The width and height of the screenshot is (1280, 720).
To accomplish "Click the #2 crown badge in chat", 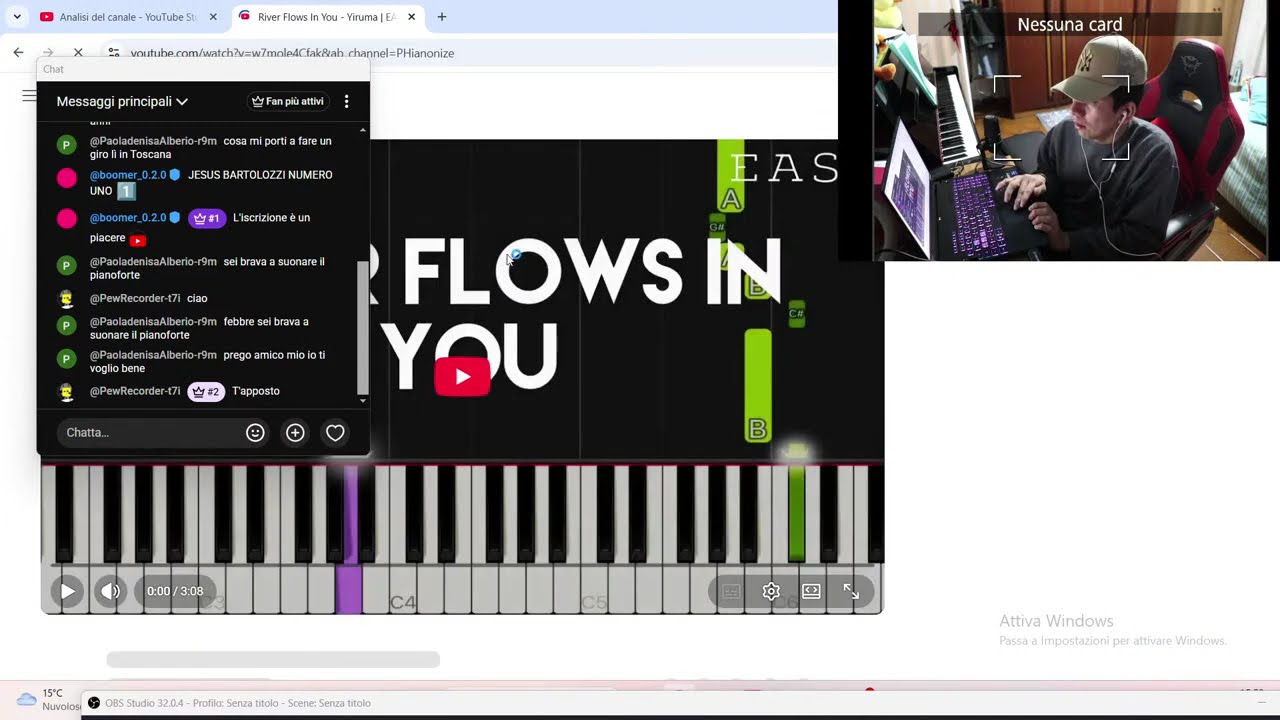I will coord(206,391).
